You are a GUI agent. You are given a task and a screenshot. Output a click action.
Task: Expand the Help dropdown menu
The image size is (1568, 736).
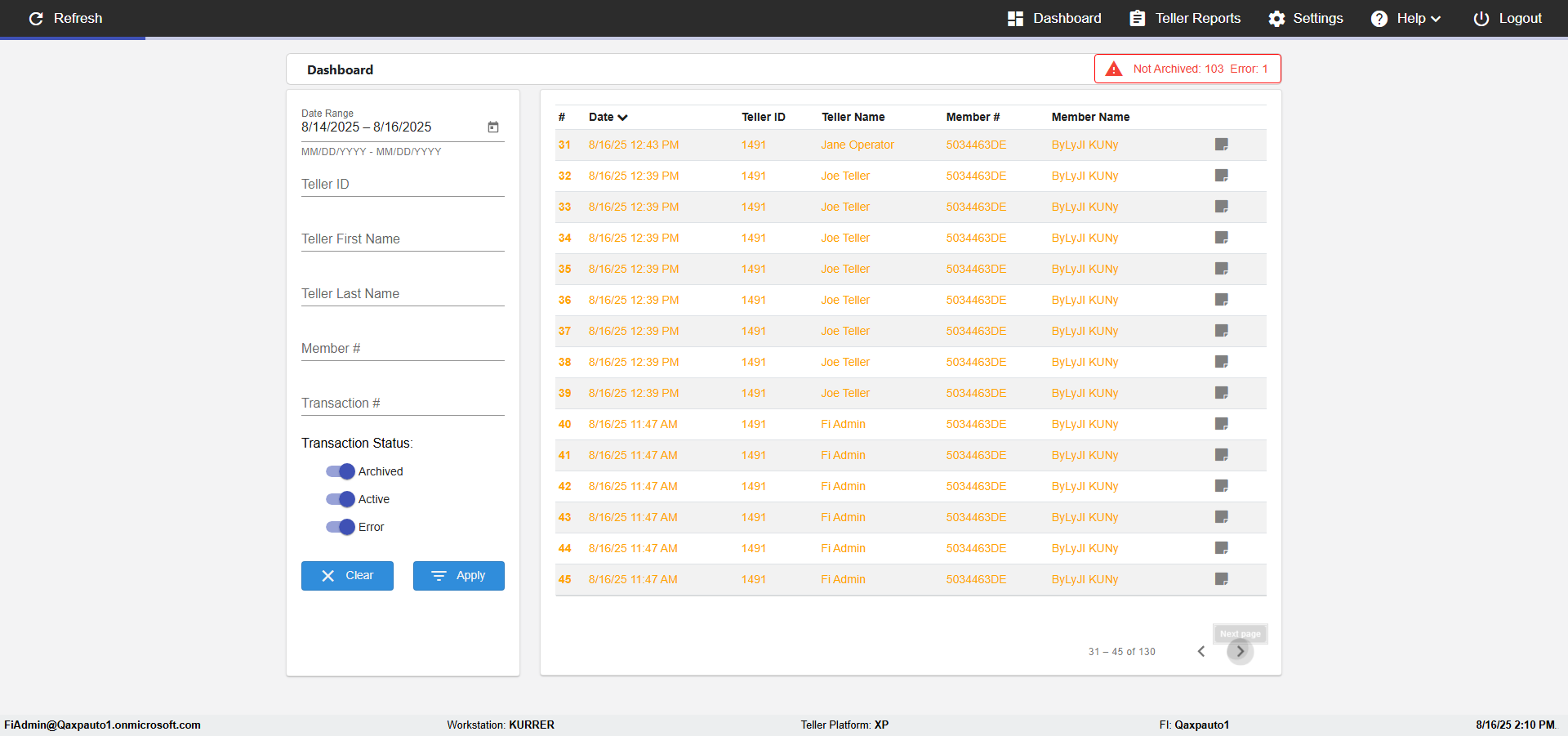tap(1405, 18)
